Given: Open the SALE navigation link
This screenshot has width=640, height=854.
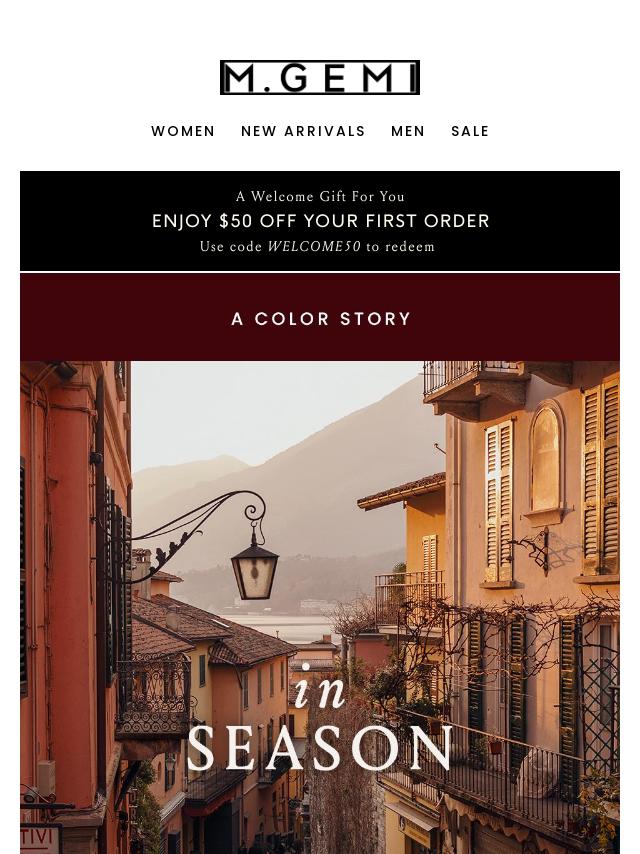Looking at the screenshot, I should pyautogui.click(x=470, y=131).
